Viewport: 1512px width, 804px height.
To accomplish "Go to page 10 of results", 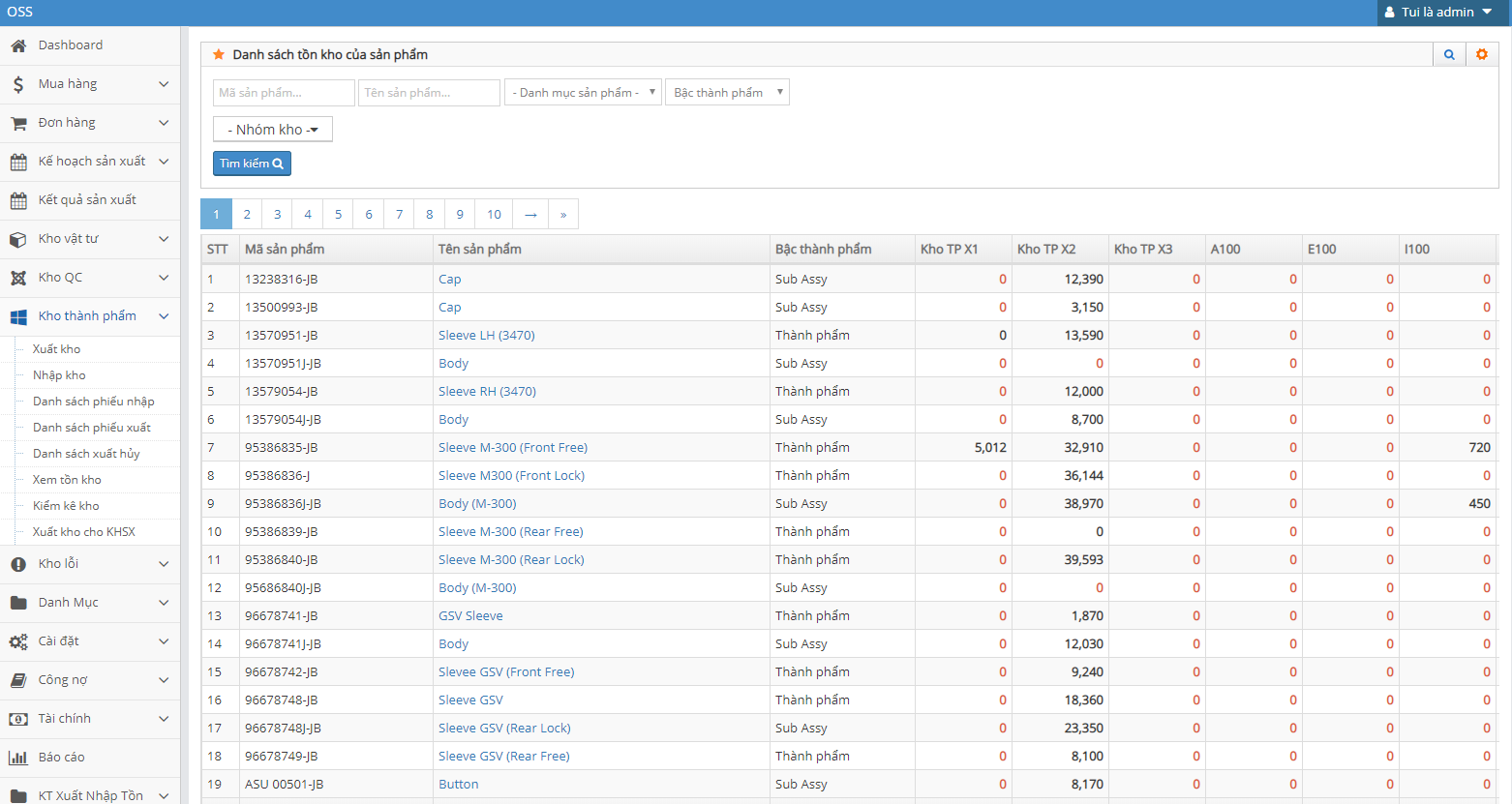I will 494,214.
